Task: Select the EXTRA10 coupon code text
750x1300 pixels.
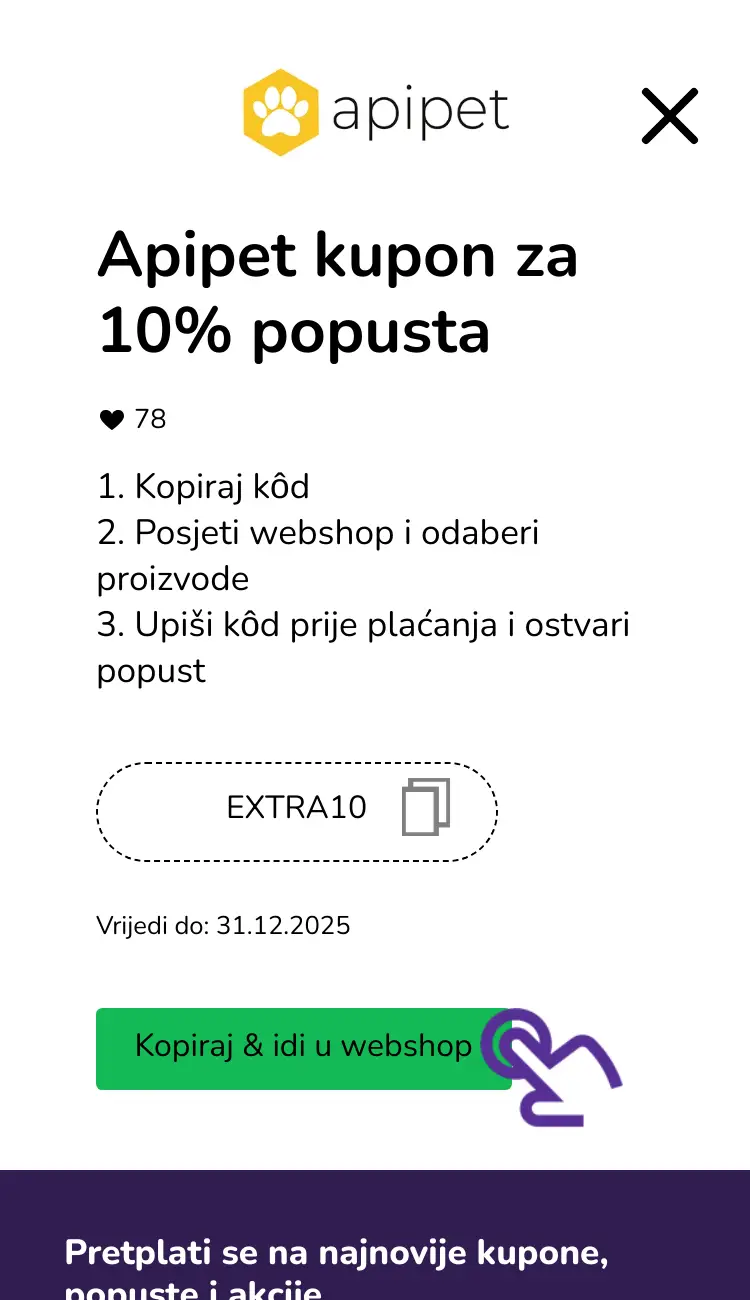Action: click(297, 808)
